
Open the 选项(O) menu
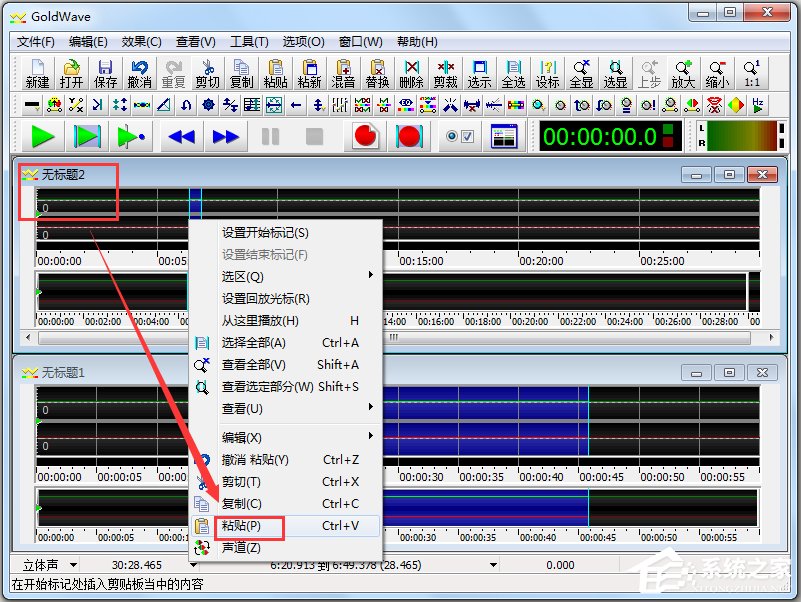point(303,41)
